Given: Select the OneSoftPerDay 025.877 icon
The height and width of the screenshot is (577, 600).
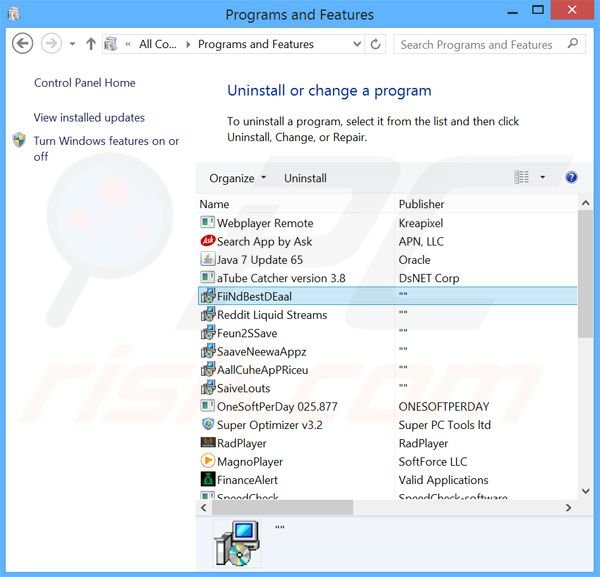Looking at the screenshot, I should coord(207,406).
